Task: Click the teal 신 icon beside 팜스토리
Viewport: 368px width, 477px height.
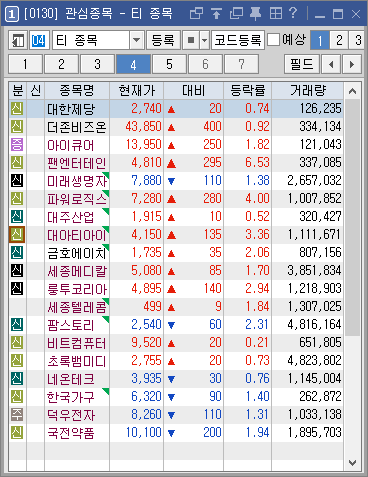Action: tap(17, 325)
